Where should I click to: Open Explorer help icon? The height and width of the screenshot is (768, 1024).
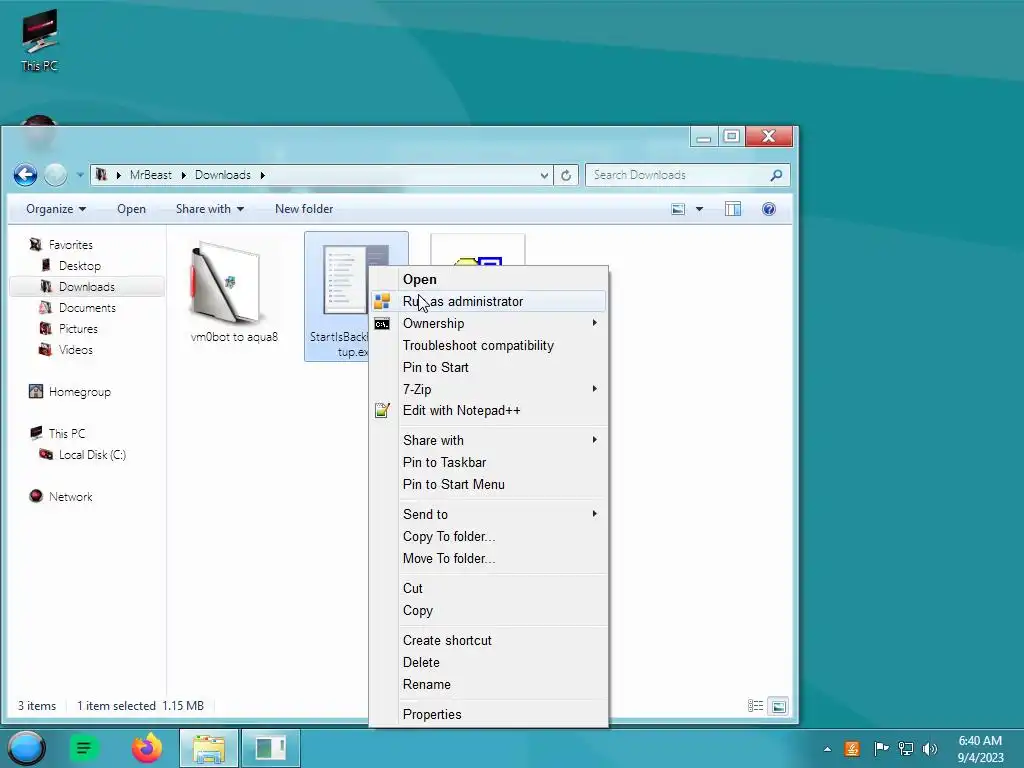click(769, 209)
